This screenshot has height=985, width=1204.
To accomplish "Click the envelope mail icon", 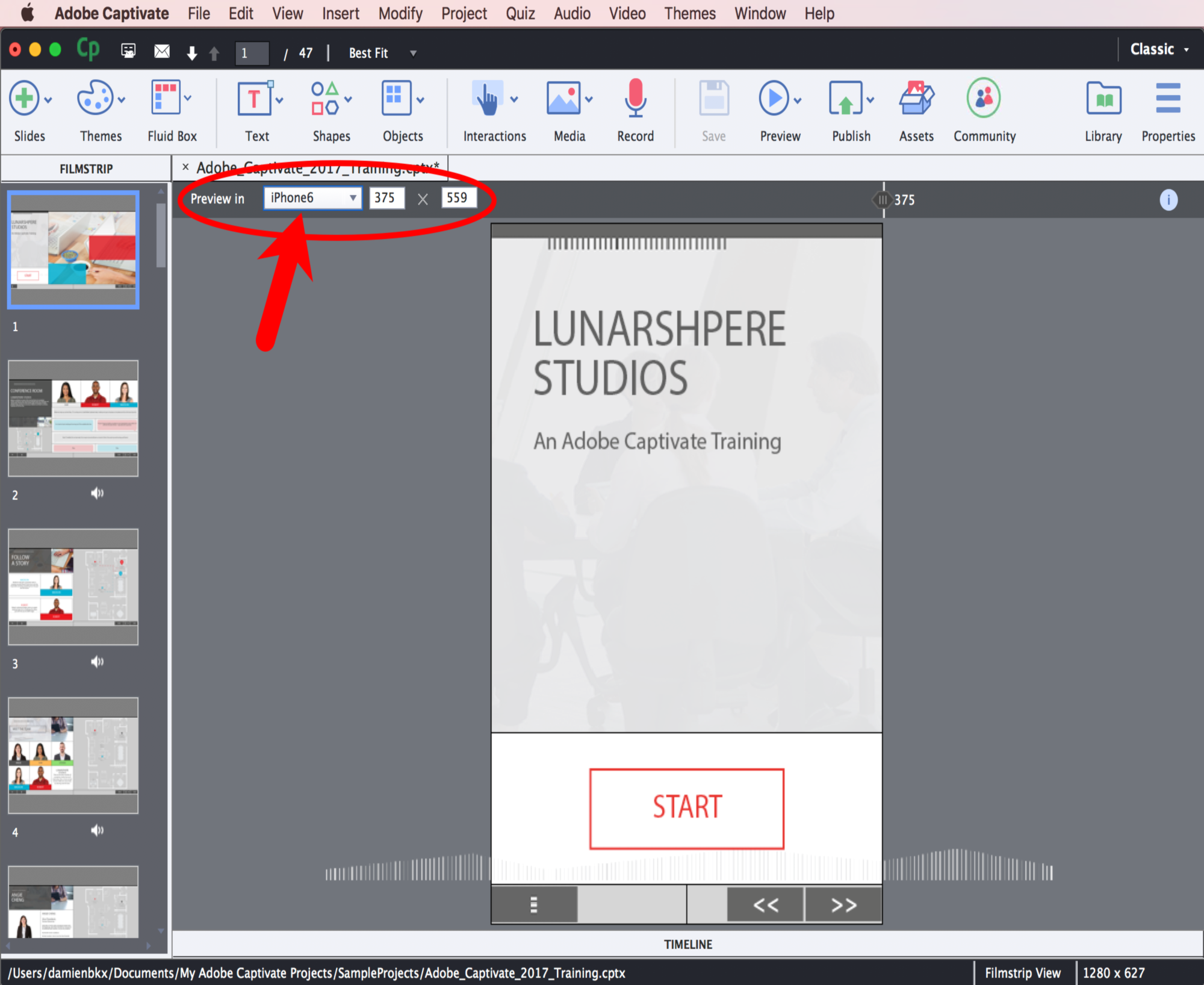I will coord(162,52).
